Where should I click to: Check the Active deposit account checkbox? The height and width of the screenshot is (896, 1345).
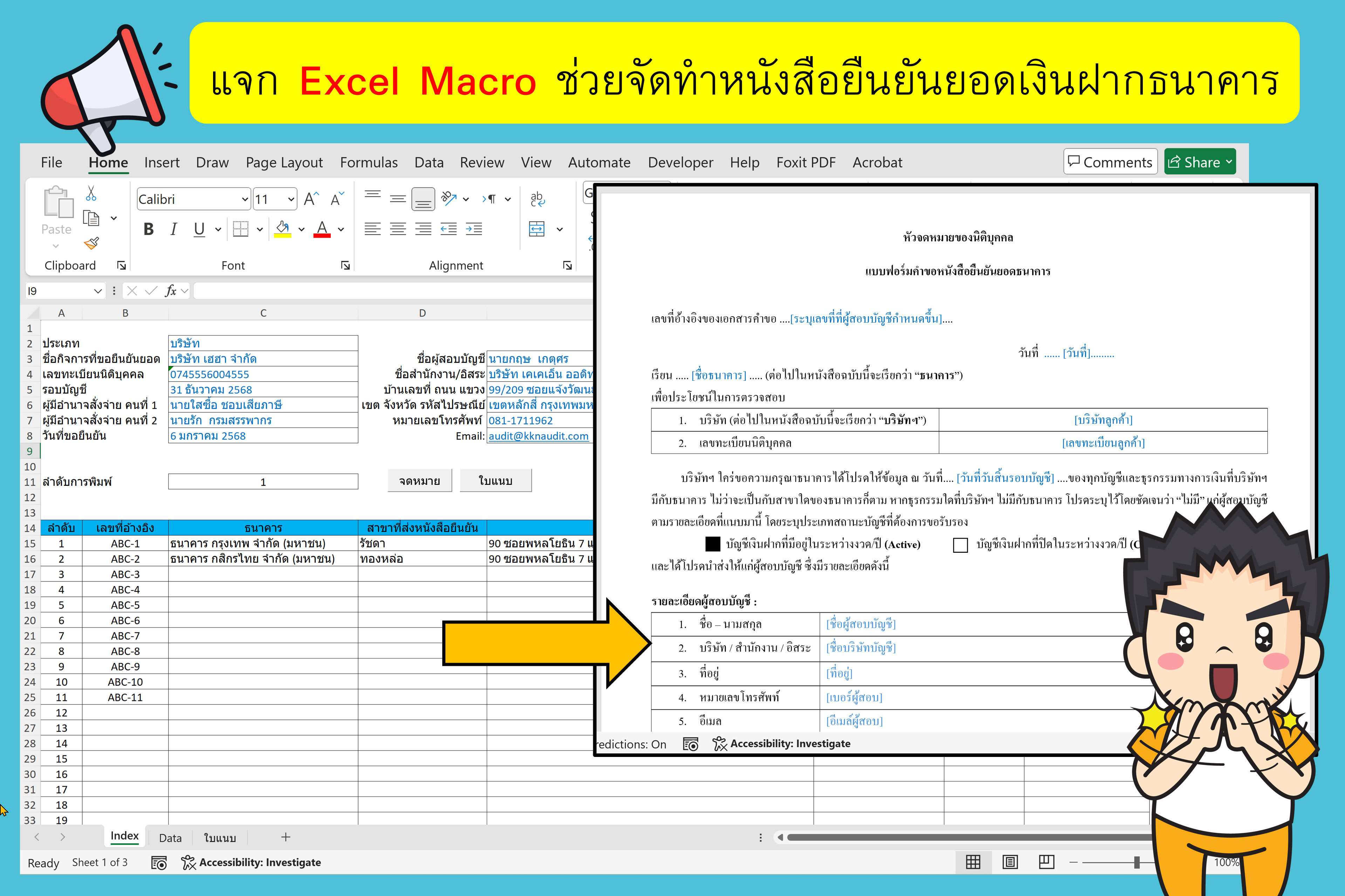(712, 544)
